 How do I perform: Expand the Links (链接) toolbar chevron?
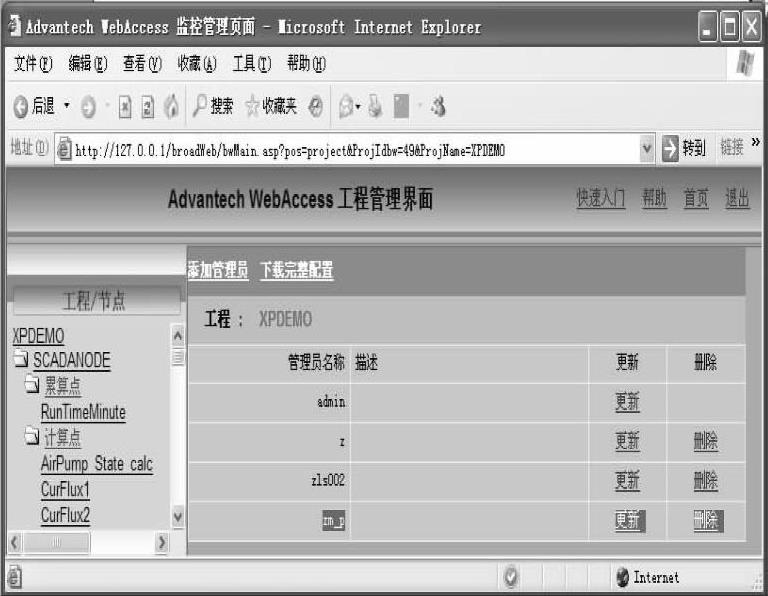[x=755, y=142]
